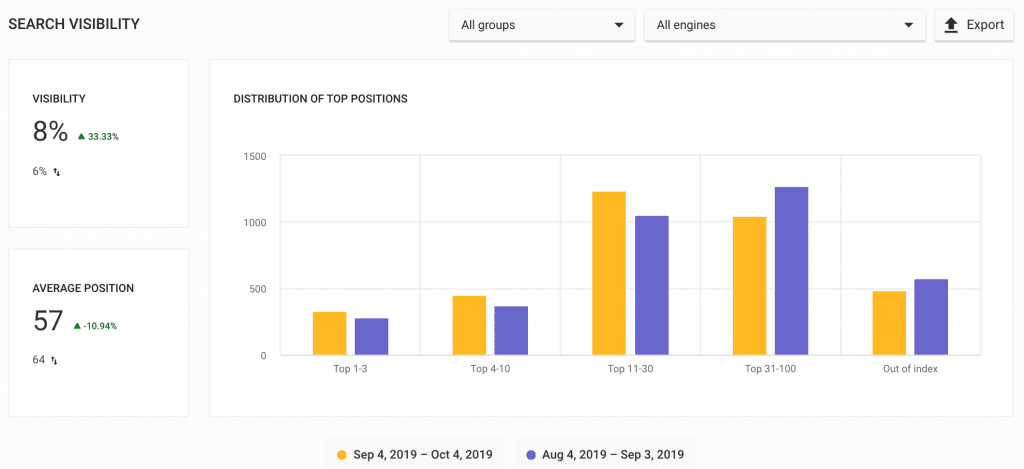Click the VISIBILITY card title
This screenshot has height=469, width=1024.
click(x=59, y=99)
